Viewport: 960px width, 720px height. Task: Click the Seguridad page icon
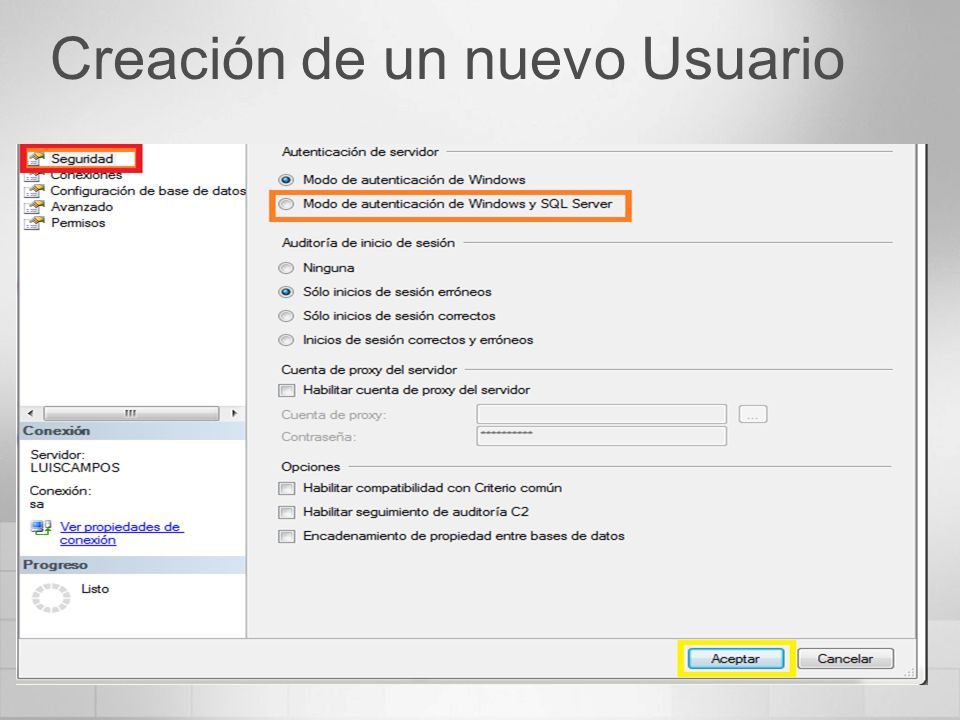point(36,159)
